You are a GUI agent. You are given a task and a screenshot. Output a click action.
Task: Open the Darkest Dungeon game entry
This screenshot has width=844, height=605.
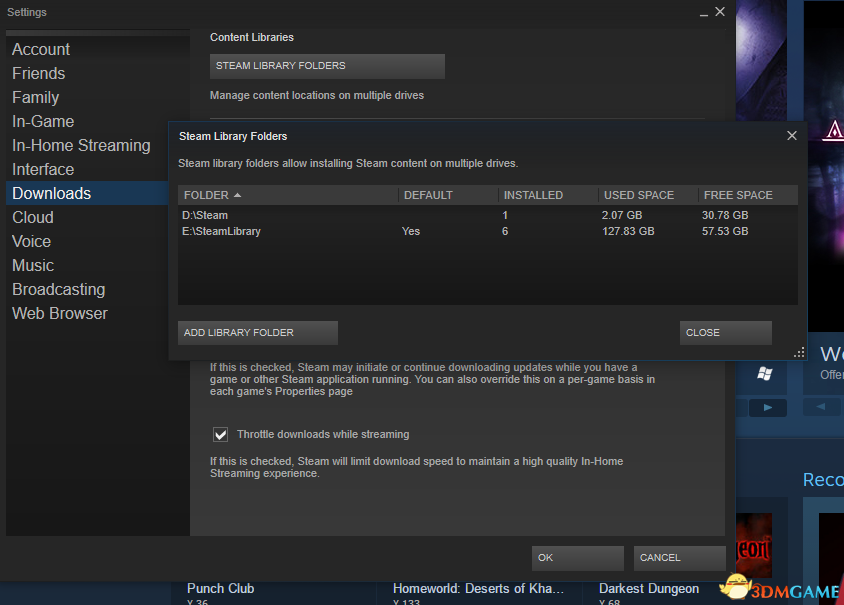649,589
